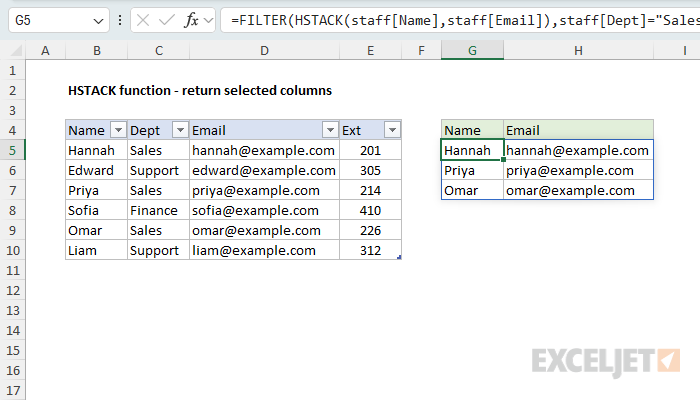The width and height of the screenshot is (700, 400).
Task: Select Ext value 410
Action: click(371, 210)
